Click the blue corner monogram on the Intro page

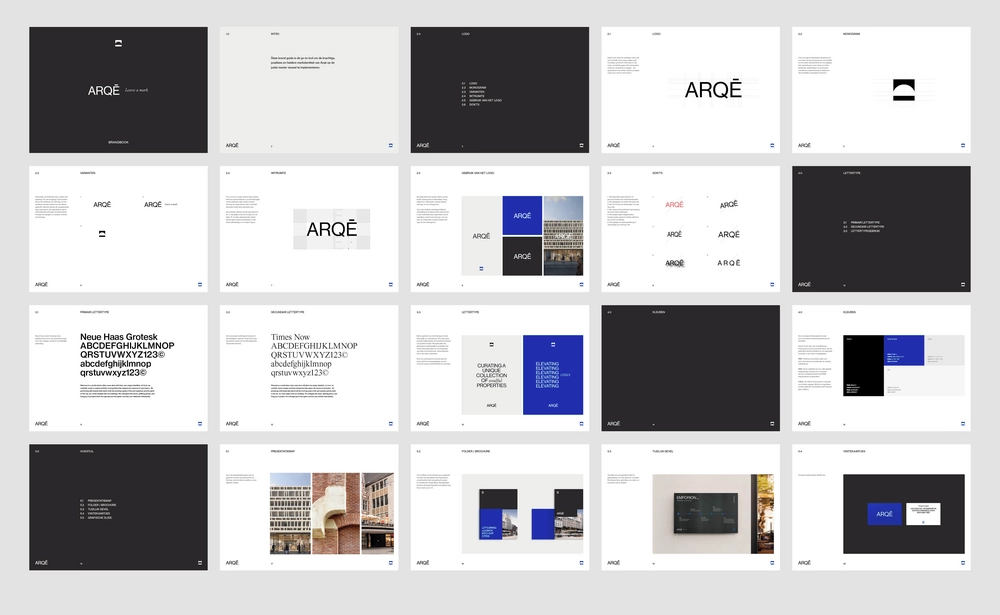[390, 145]
